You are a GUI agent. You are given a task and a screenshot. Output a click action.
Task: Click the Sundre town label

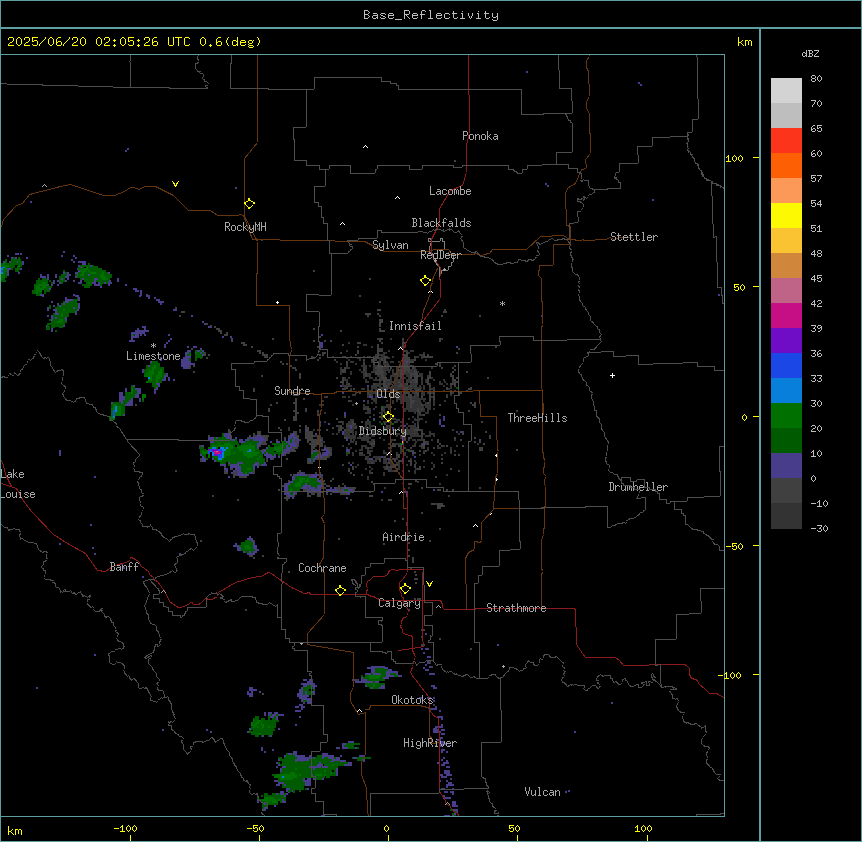292,391
